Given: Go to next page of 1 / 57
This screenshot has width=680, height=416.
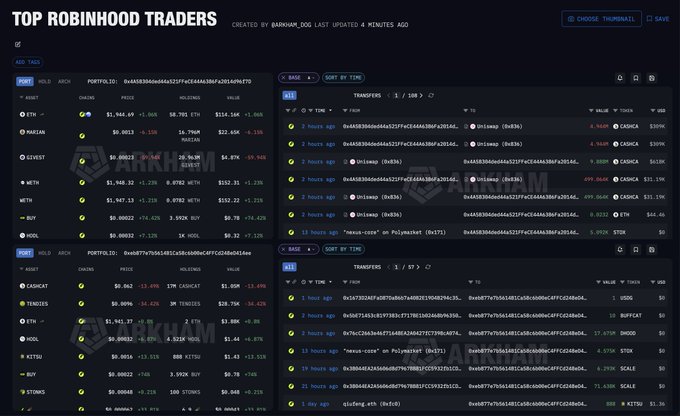Looking at the screenshot, I should [x=418, y=267].
